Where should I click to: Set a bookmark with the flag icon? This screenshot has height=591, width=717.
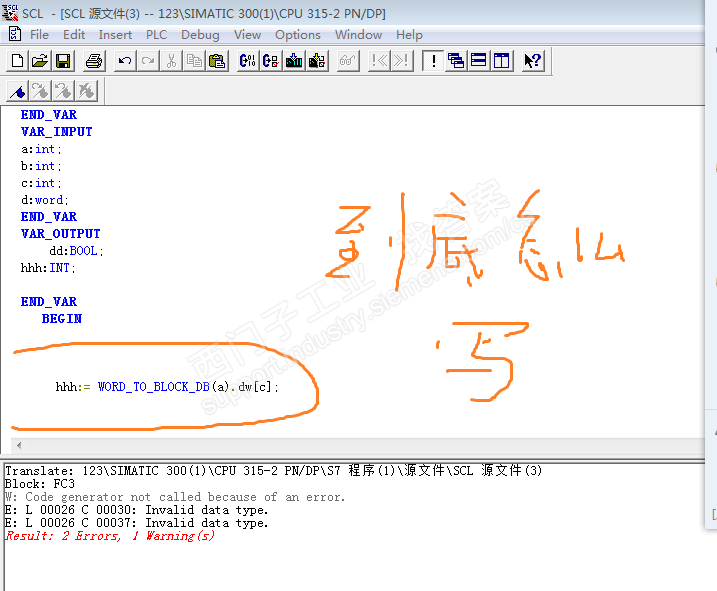point(18,91)
